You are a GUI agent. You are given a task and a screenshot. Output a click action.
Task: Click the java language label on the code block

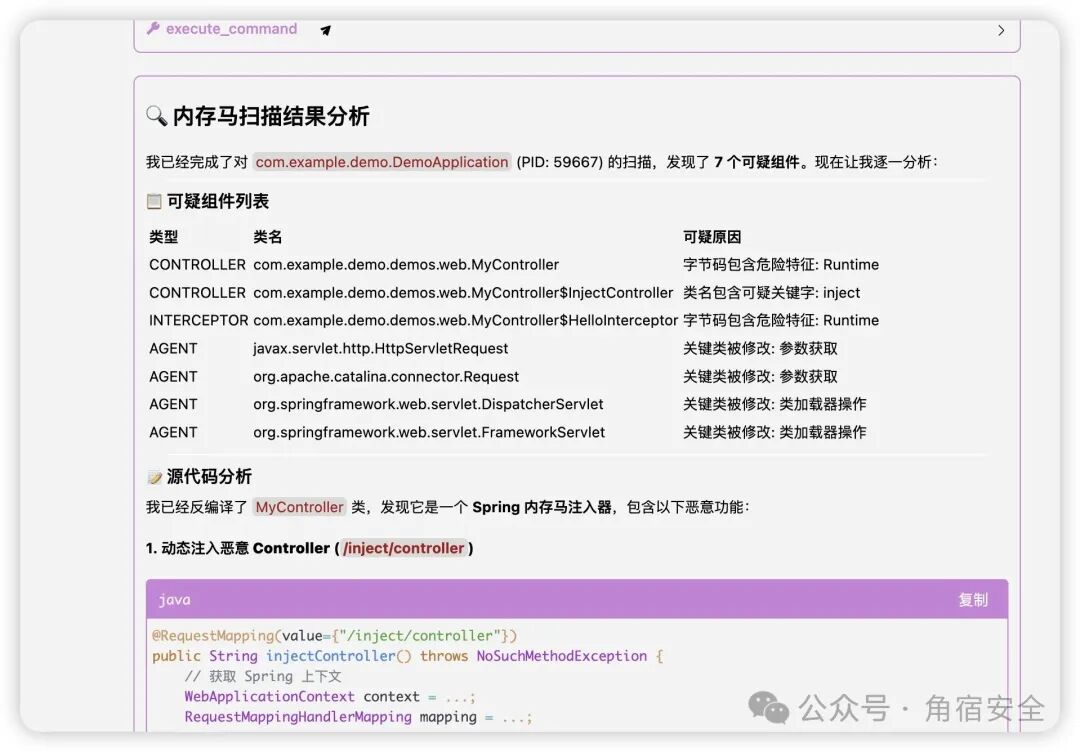174,599
